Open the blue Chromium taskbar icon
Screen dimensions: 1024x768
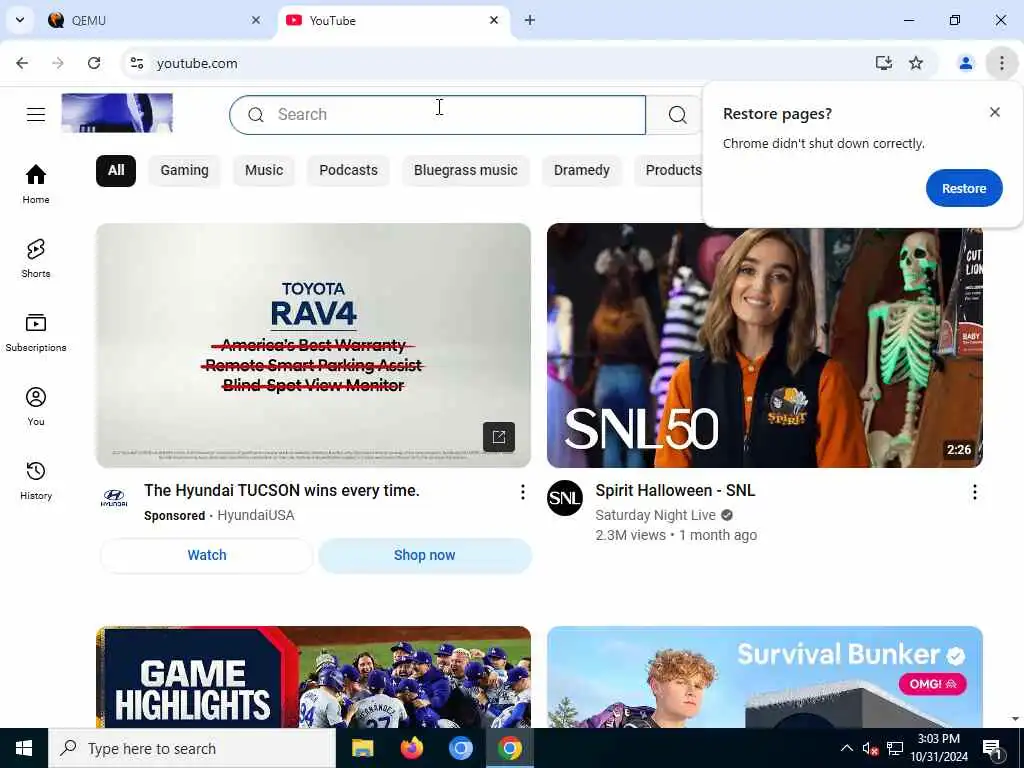pyautogui.click(x=460, y=748)
